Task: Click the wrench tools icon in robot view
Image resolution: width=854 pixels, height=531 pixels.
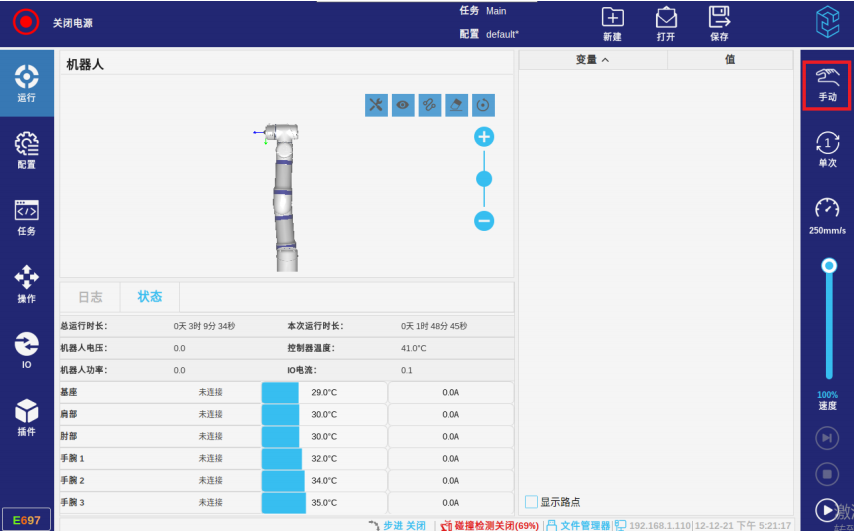Action: coord(376,105)
